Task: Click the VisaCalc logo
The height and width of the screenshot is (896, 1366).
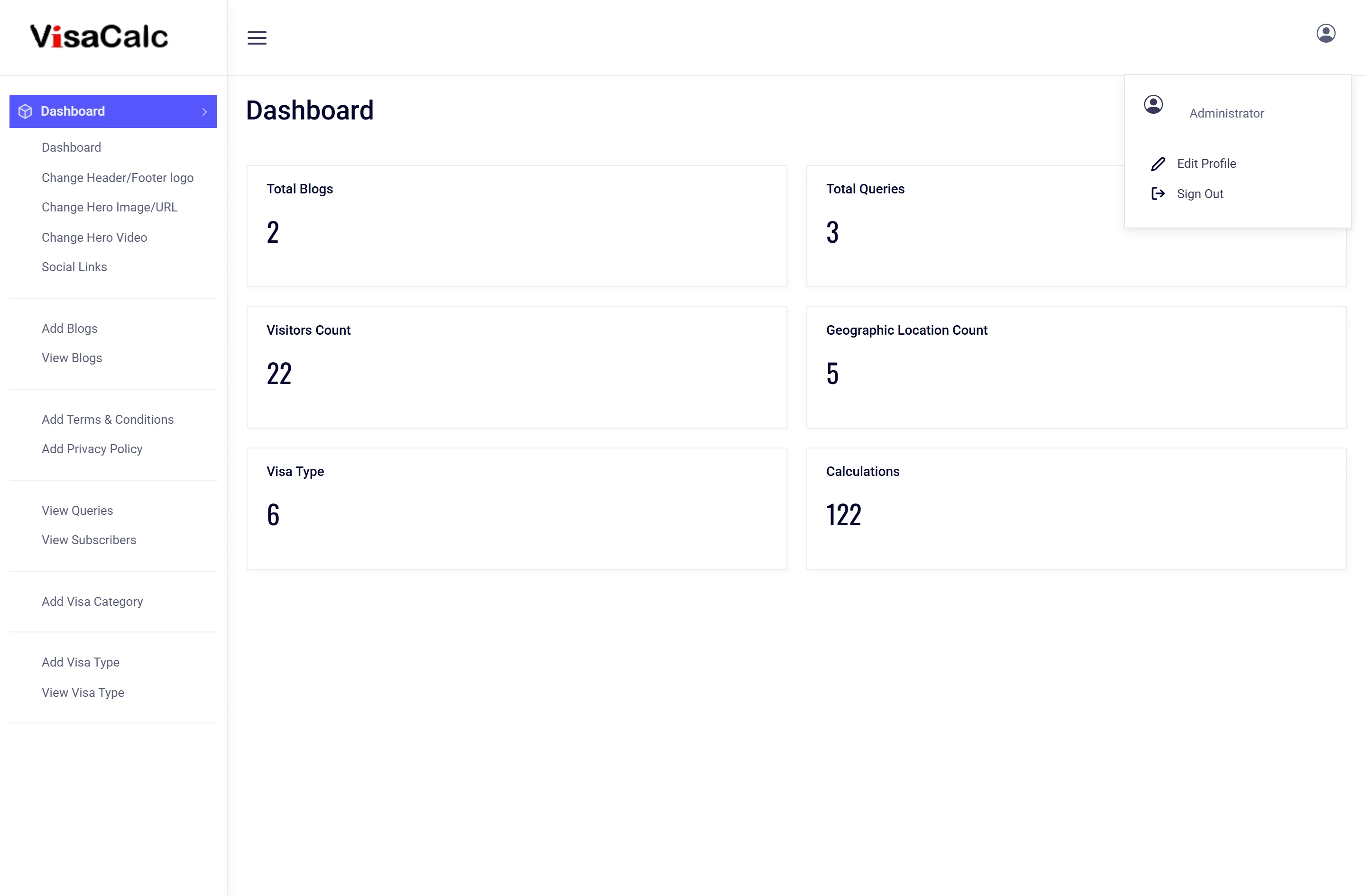Action: (99, 37)
